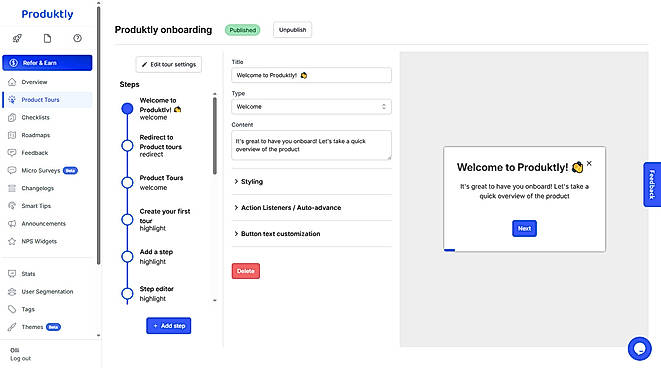This screenshot has width=661, height=368.
Task: Click the steps list scroll down arrow
Action: (215, 301)
